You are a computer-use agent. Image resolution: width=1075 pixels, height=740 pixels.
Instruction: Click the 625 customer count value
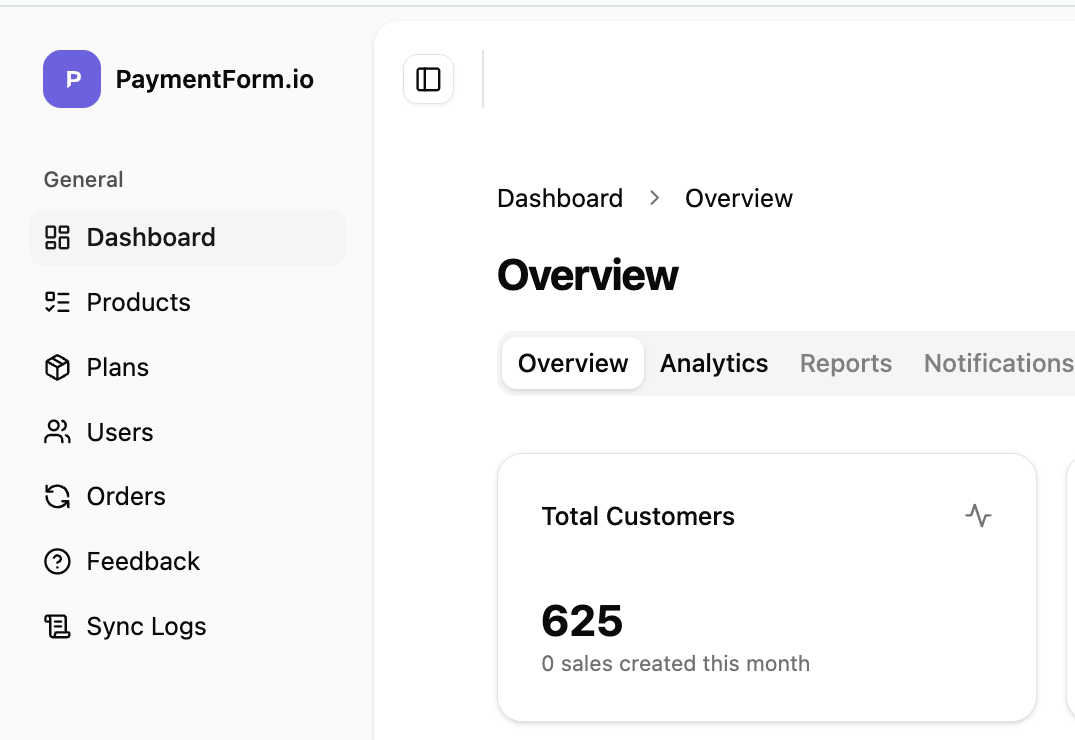[582, 621]
